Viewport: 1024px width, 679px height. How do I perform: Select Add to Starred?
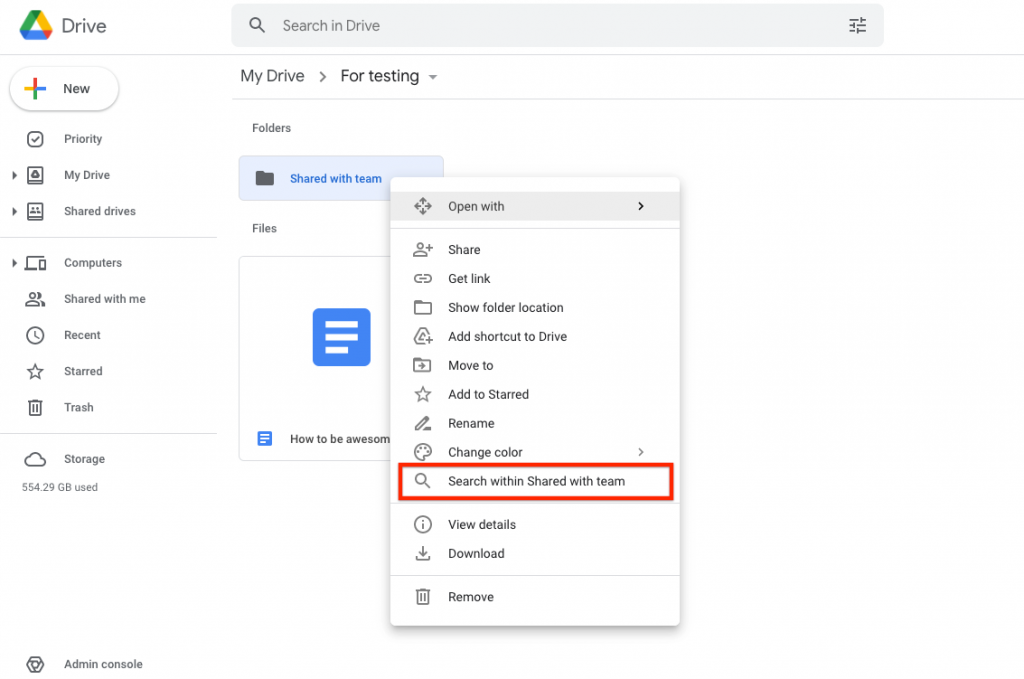(535, 394)
